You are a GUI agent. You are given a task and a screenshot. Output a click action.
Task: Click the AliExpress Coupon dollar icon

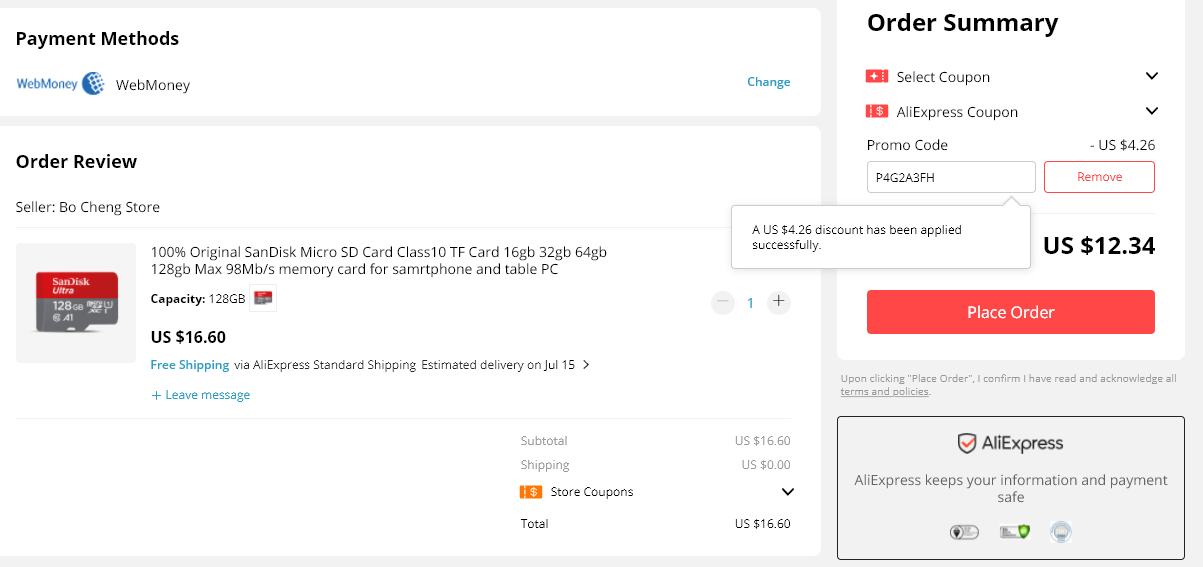tap(877, 111)
